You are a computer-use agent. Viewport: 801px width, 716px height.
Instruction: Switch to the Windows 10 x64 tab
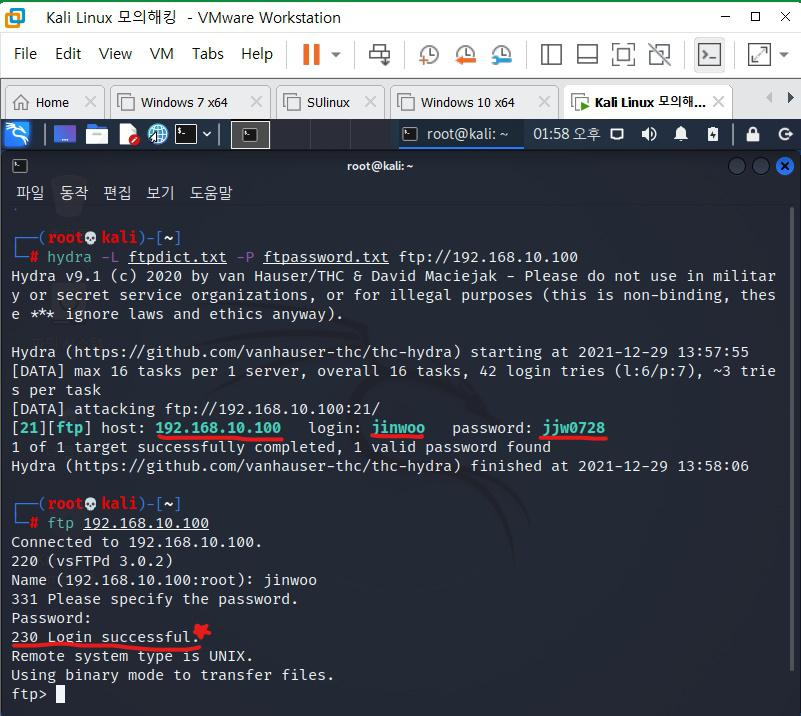[467, 103]
